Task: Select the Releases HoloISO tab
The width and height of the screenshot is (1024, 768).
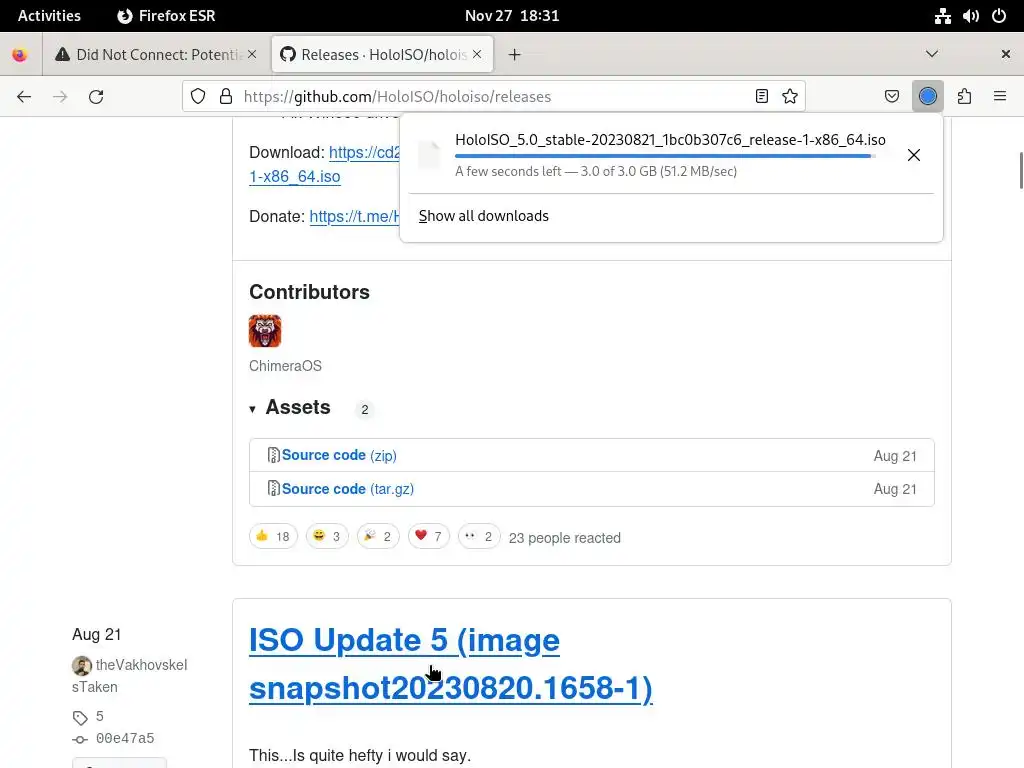Action: click(382, 54)
